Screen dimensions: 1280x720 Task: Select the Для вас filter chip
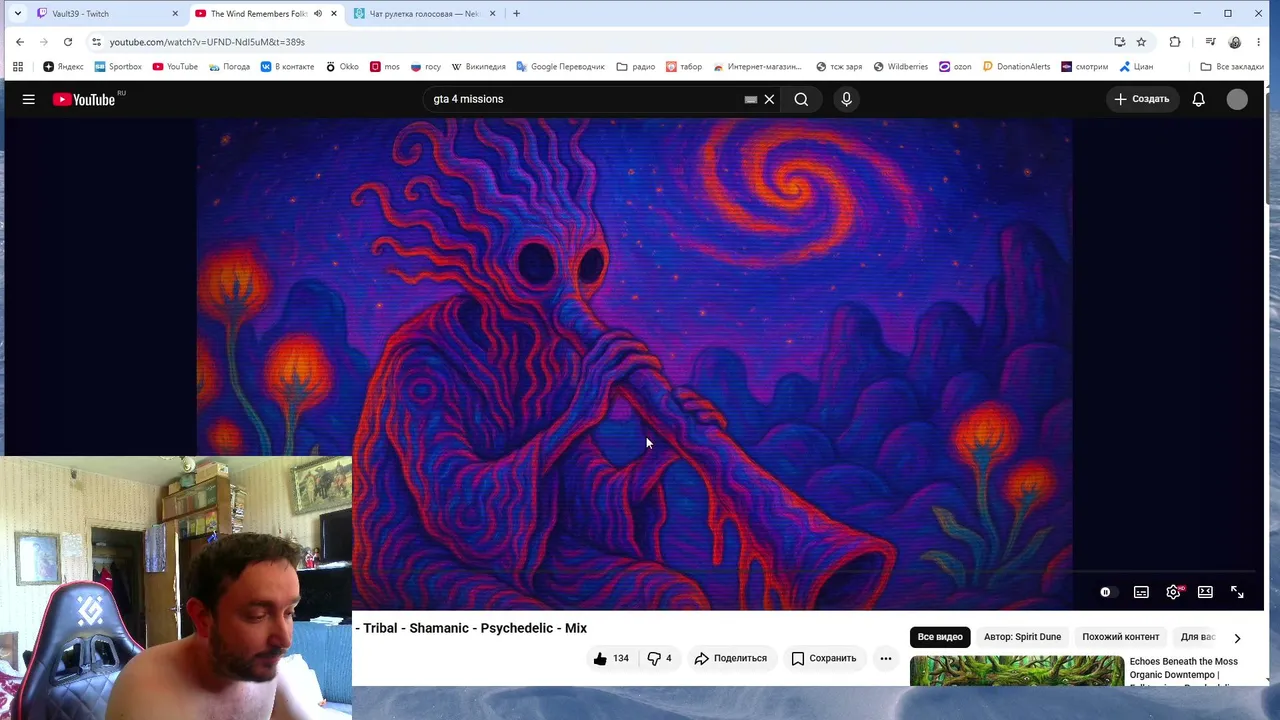(x=1197, y=637)
